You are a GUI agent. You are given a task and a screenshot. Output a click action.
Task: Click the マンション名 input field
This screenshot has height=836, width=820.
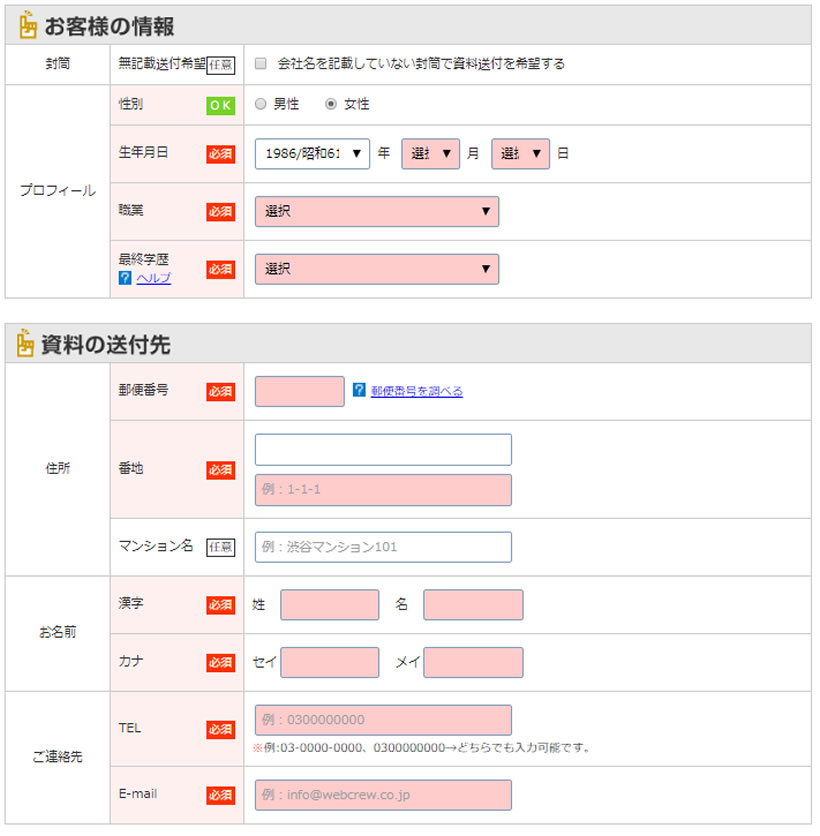[x=383, y=547]
